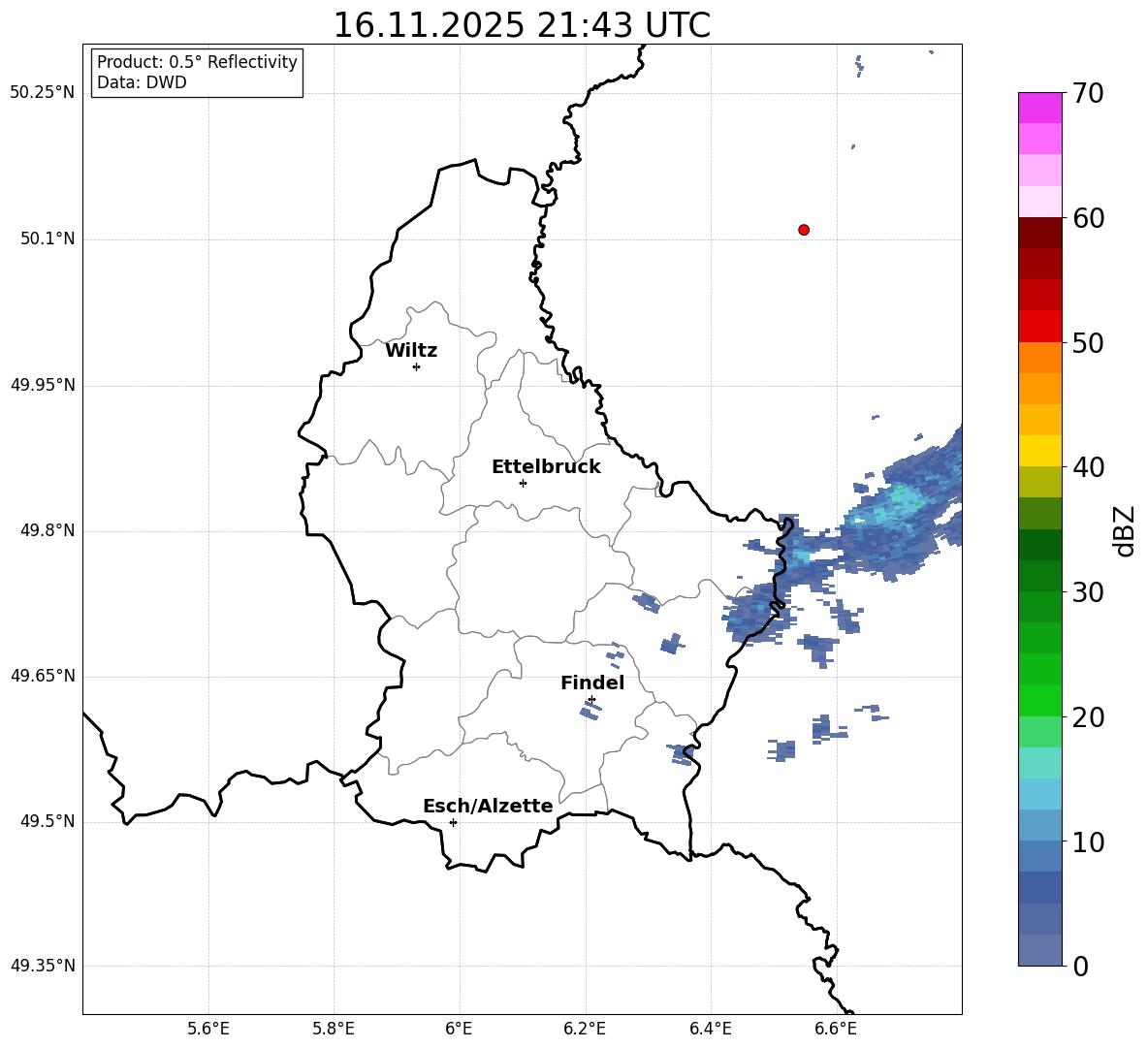This screenshot has width=1148, height=1048.
Task: Click the 'Product: 0.5° Reflectivity' text
Action: click(197, 62)
